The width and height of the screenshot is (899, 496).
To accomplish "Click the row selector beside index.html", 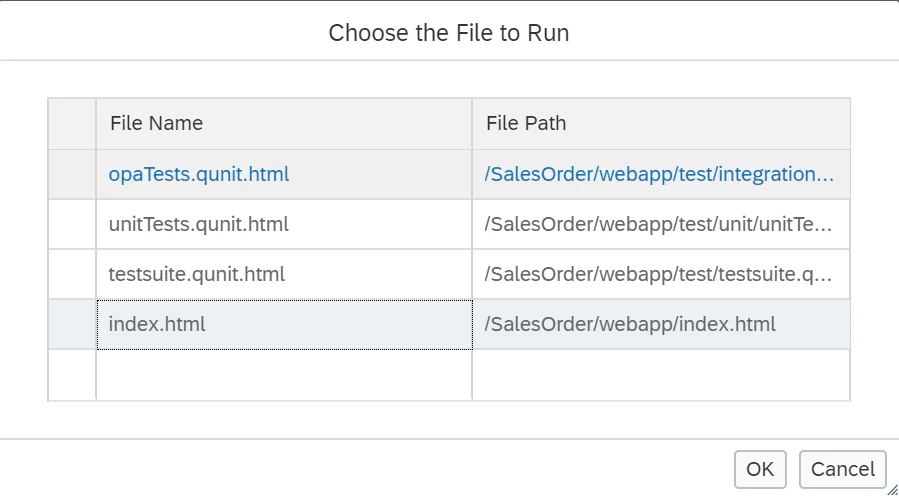I will (72, 324).
